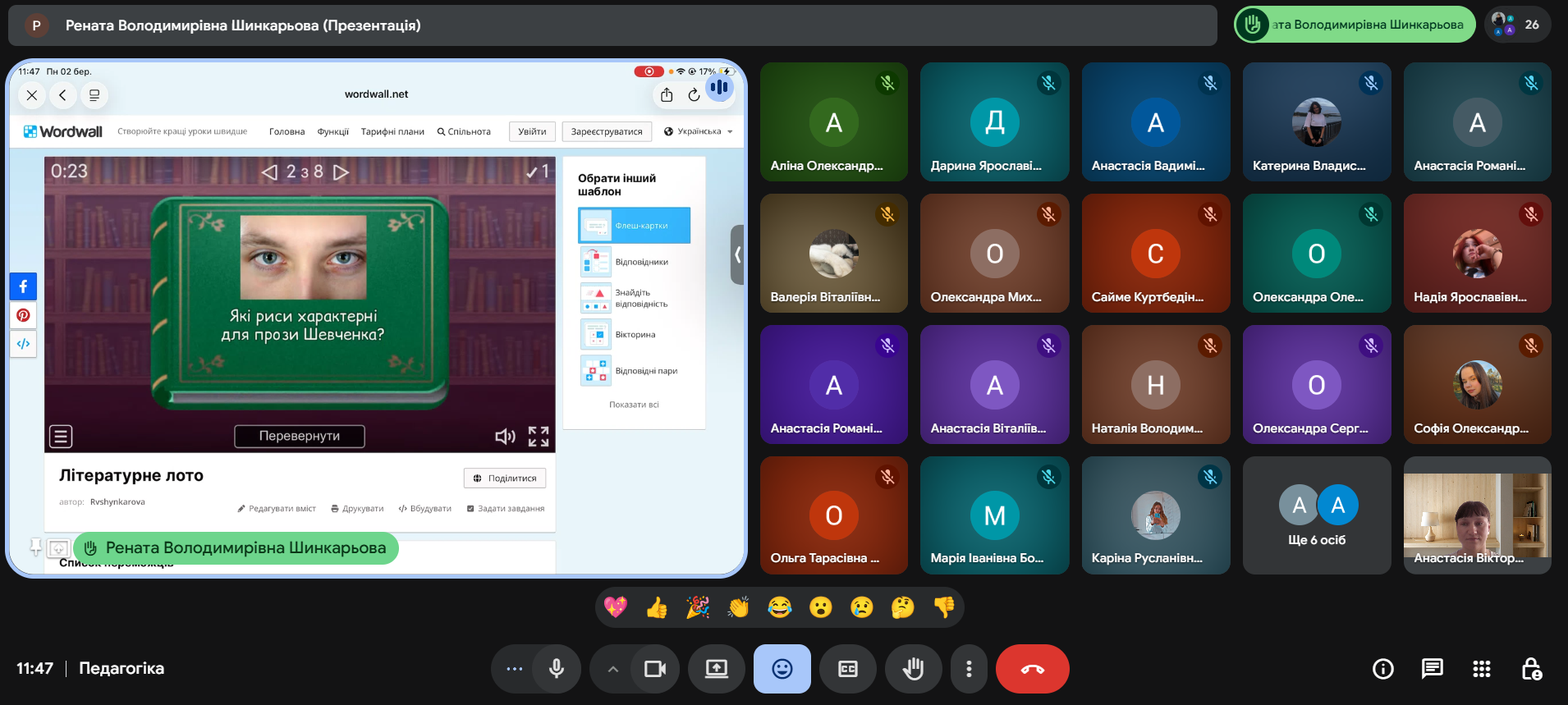Turn on closed captions
1568x705 pixels.
pyautogui.click(x=848, y=669)
